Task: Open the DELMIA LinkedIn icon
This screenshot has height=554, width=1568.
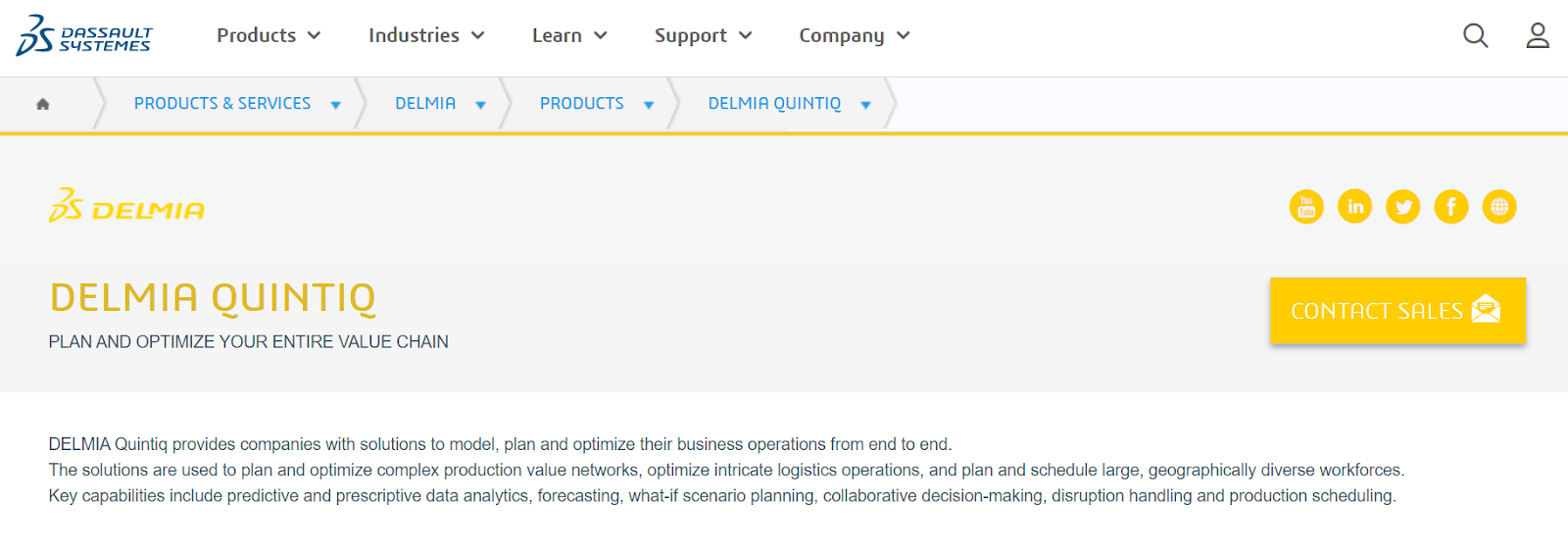Action: [x=1355, y=207]
